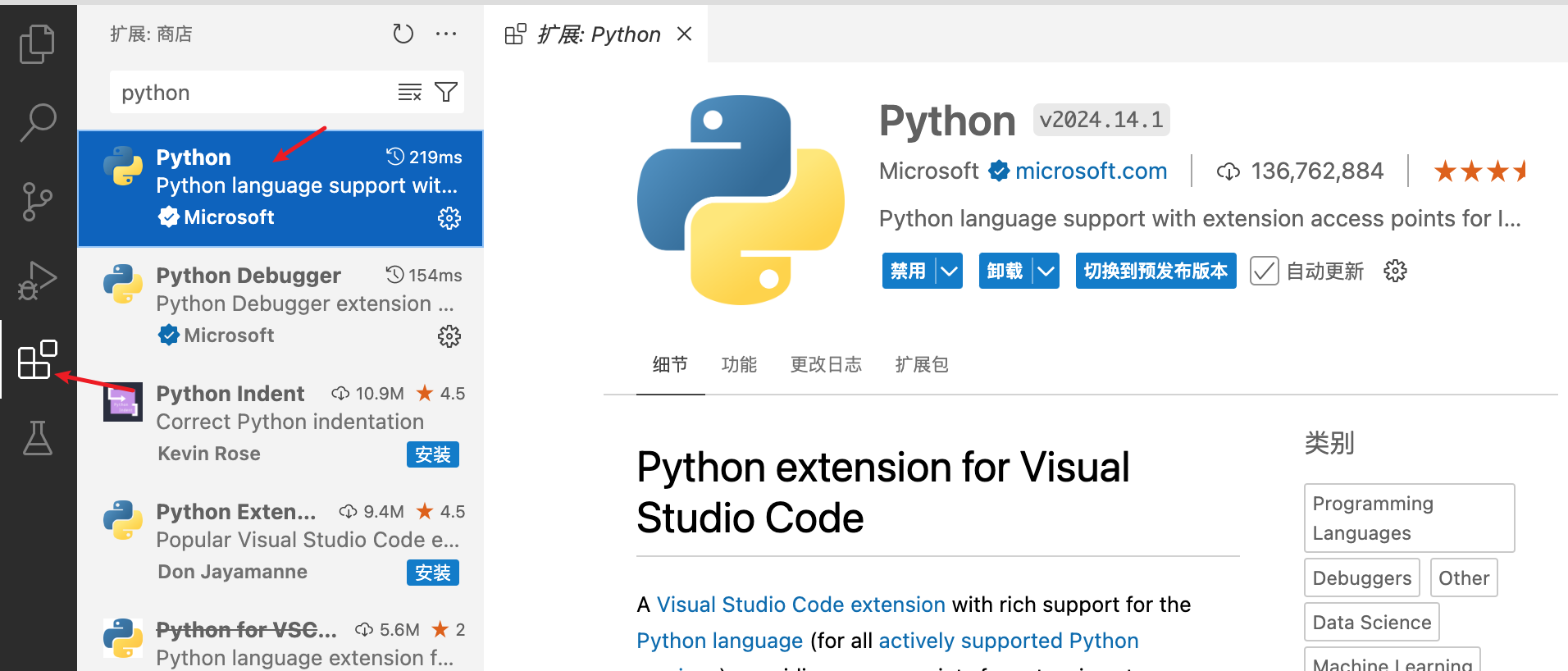Screen dimensions: 1568x671
Task: Click the Programming Languages category tag
Action: 1409,518
